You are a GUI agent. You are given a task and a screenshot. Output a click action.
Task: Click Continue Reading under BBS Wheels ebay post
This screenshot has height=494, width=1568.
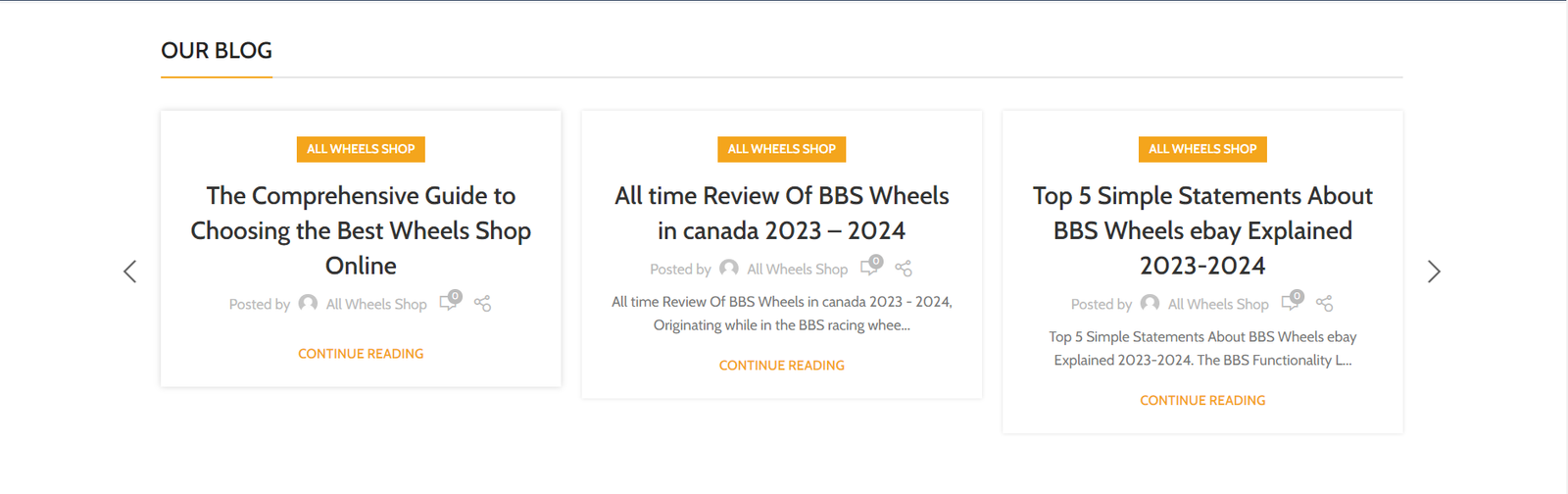[1202, 401]
